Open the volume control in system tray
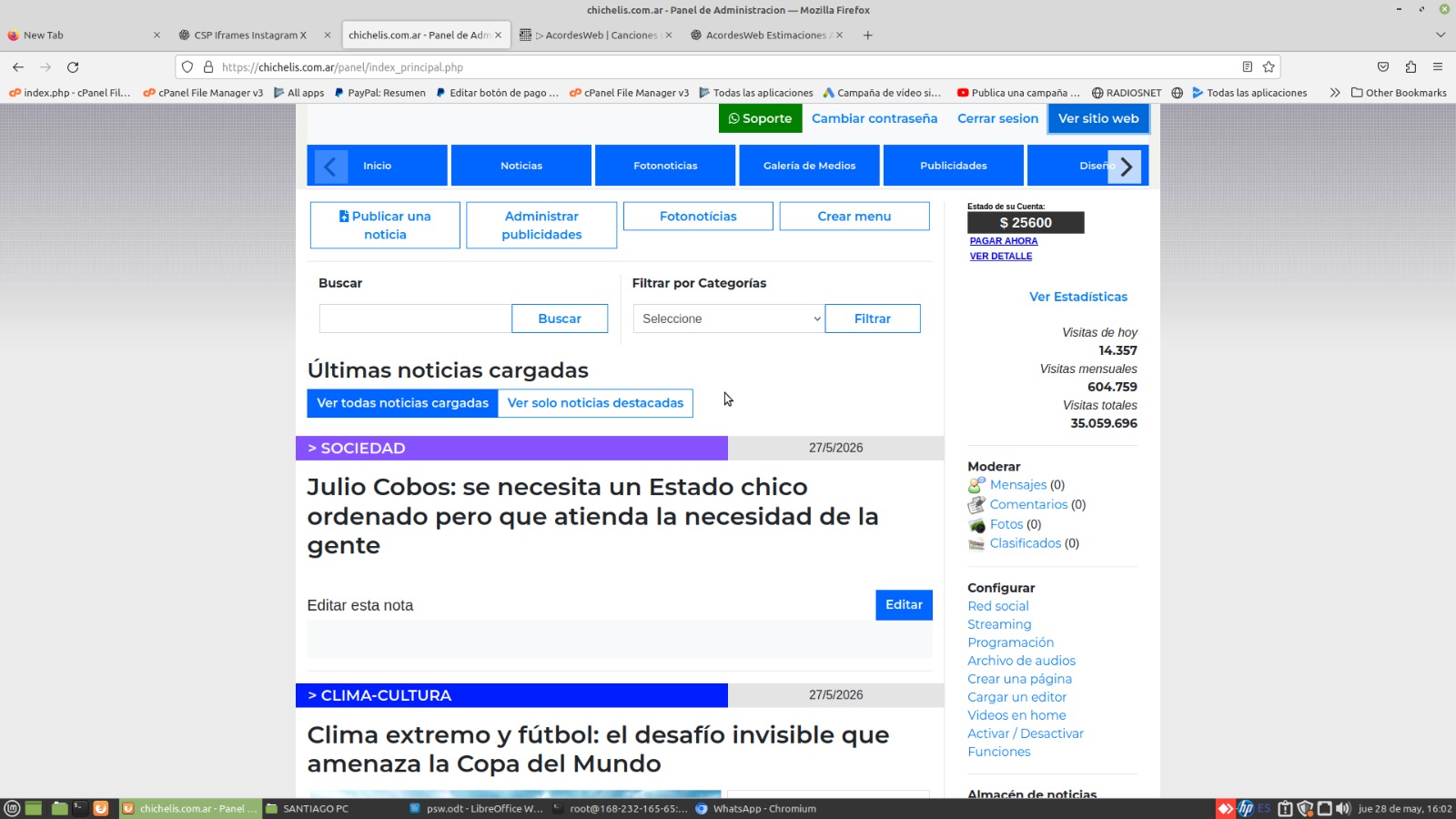The height and width of the screenshot is (819, 1456). [x=1343, y=808]
